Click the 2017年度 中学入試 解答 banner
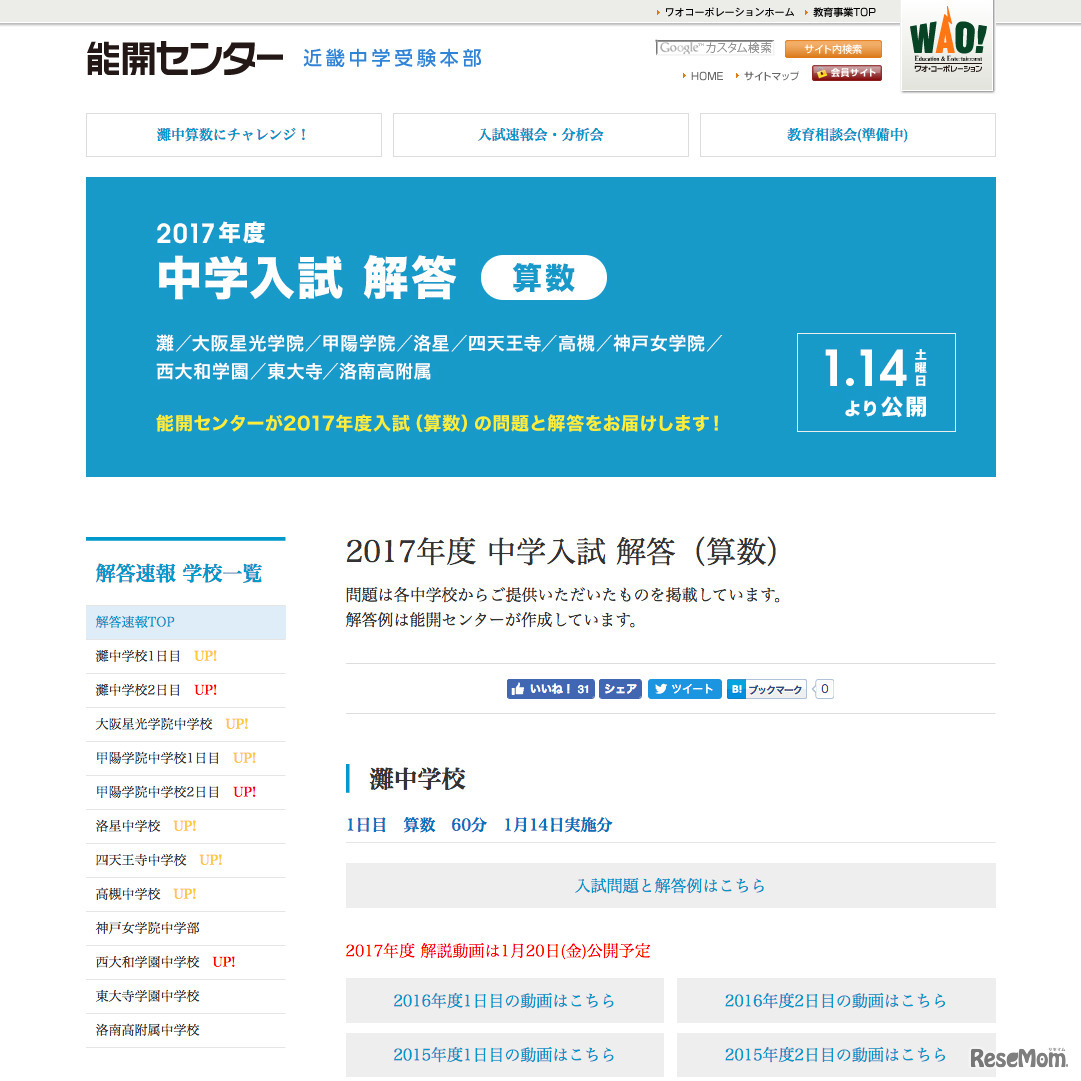The width and height of the screenshot is (1081, 1081). click(540, 327)
